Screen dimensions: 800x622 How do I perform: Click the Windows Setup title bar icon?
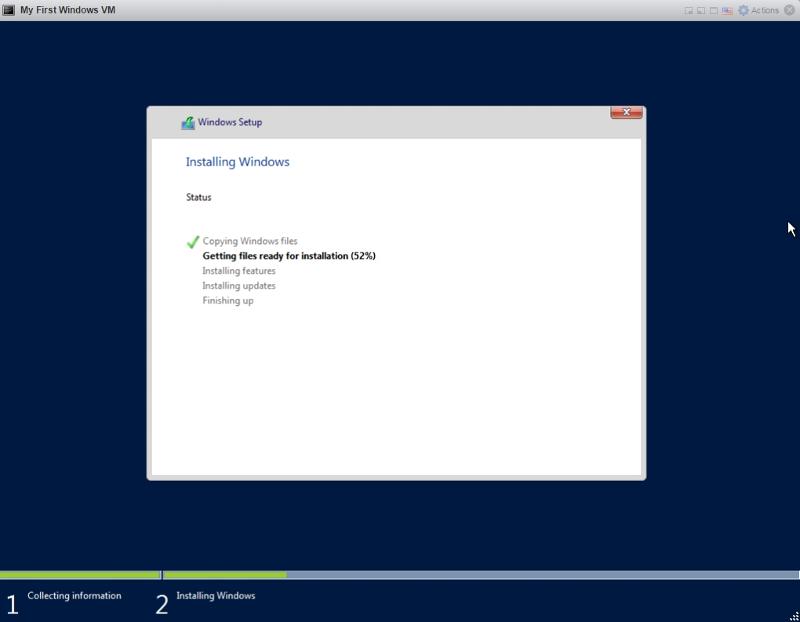tap(188, 122)
